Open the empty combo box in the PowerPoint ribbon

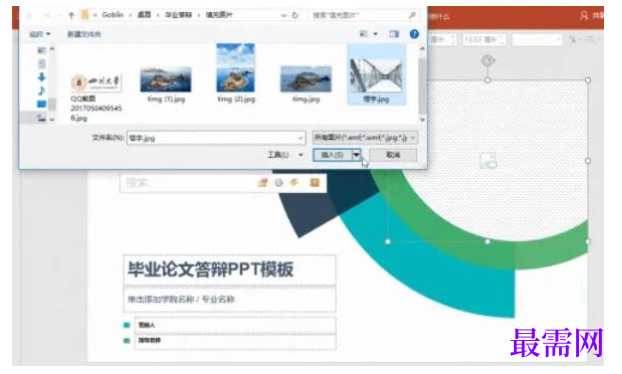pos(537,40)
